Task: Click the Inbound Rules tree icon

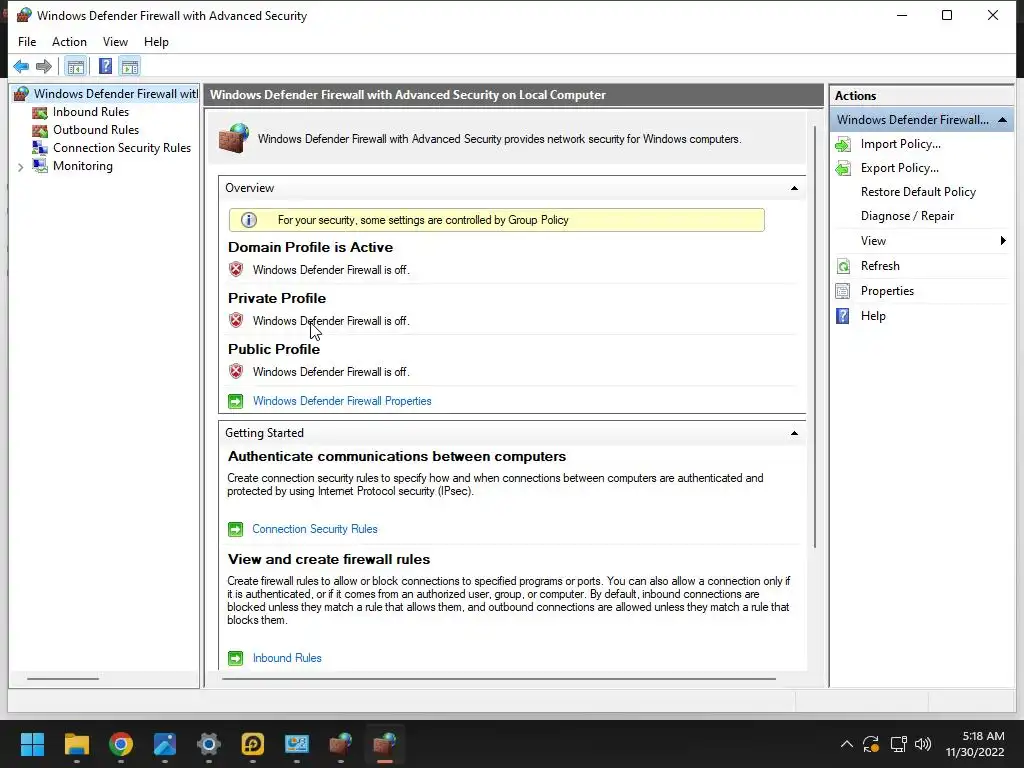Action: [x=40, y=112]
